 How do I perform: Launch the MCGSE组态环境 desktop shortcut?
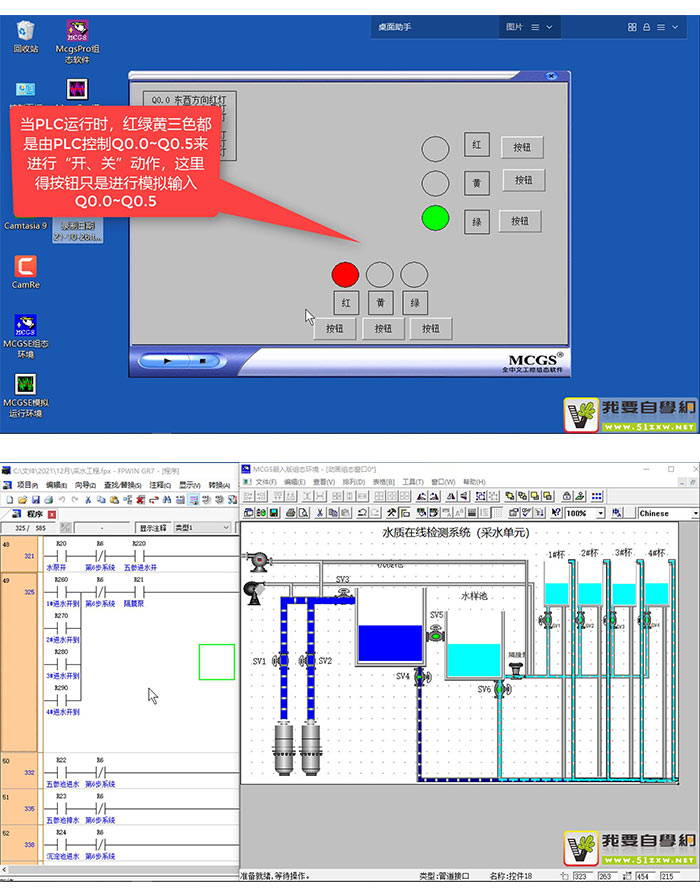click(x=26, y=337)
